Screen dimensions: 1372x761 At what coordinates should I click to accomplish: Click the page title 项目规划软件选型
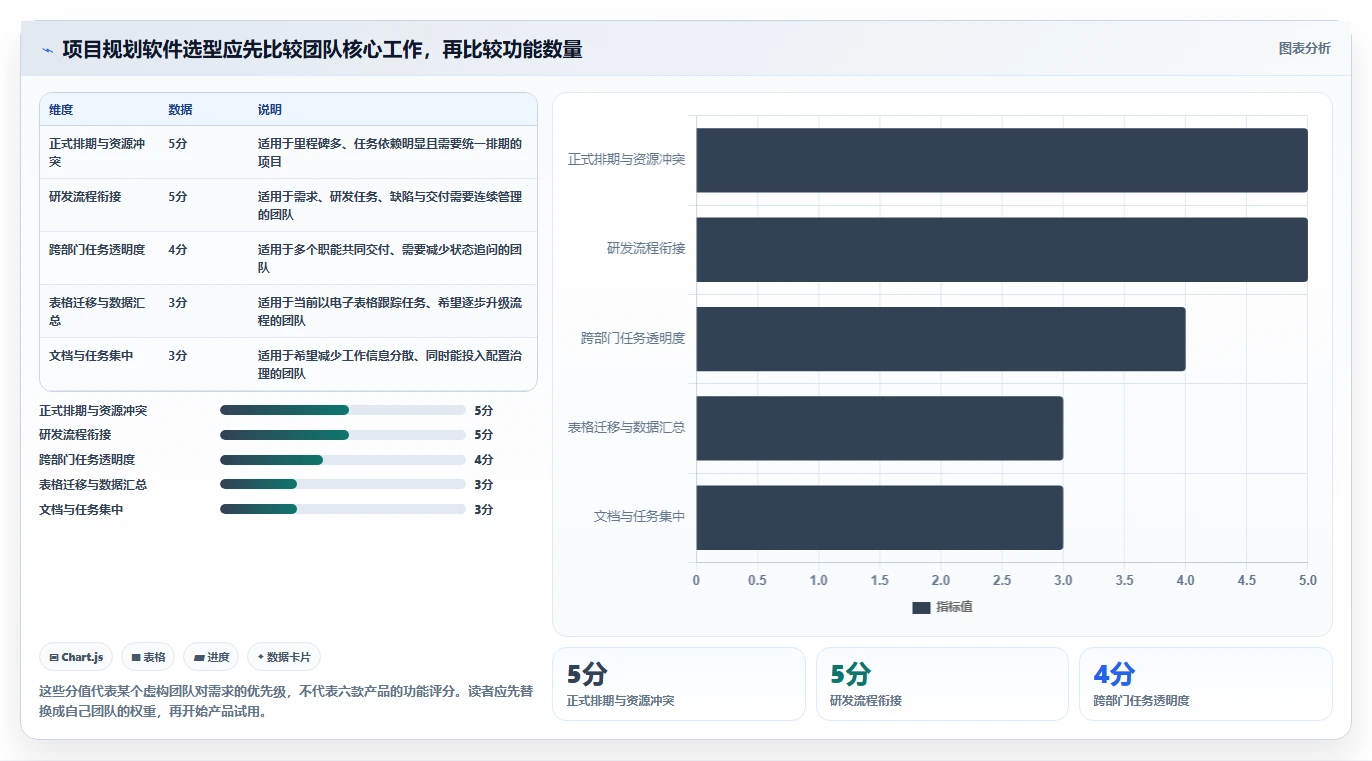click(x=322, y=49)
